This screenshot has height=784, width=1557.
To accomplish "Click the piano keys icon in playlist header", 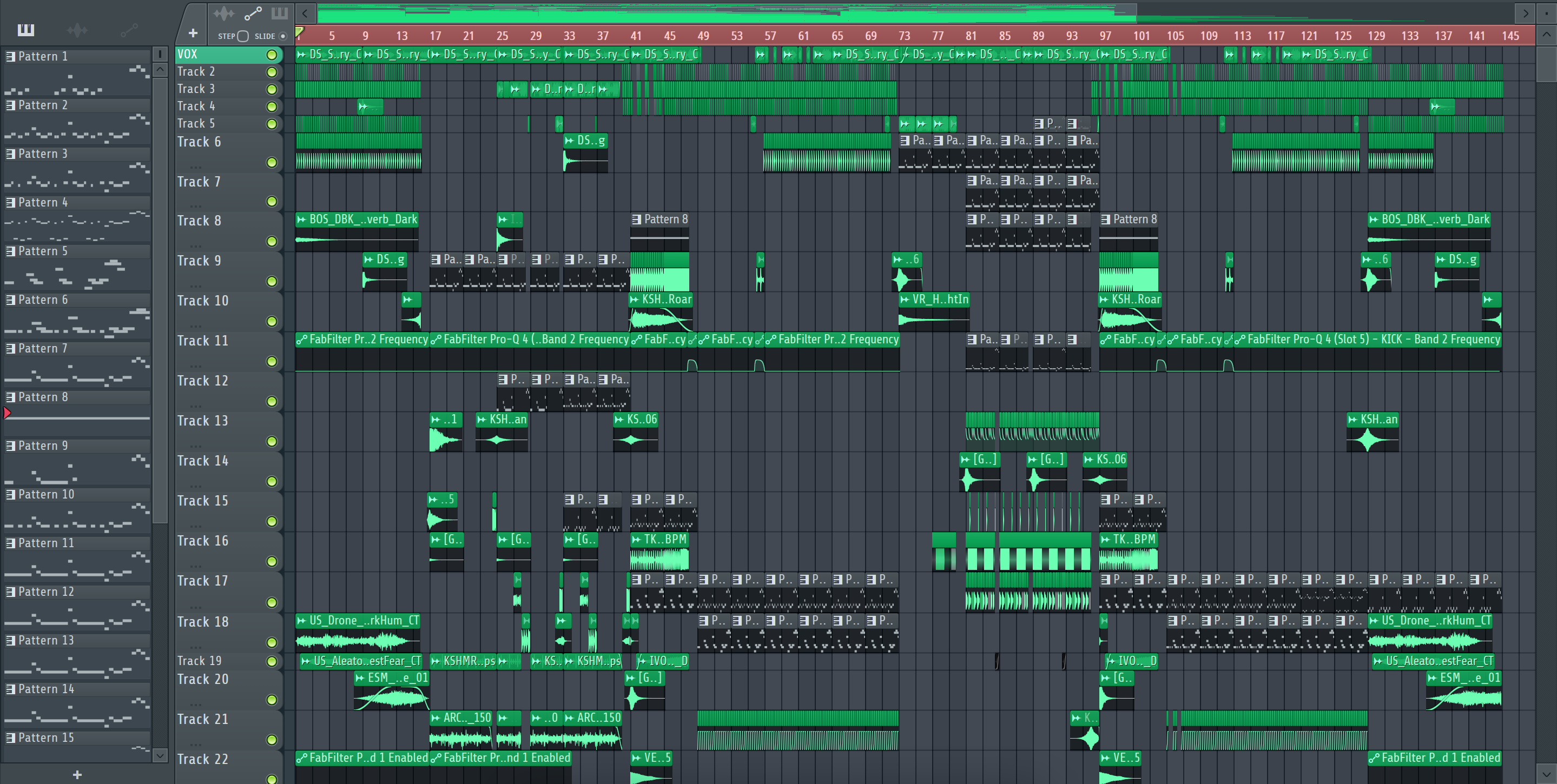I will coord(279,12).
